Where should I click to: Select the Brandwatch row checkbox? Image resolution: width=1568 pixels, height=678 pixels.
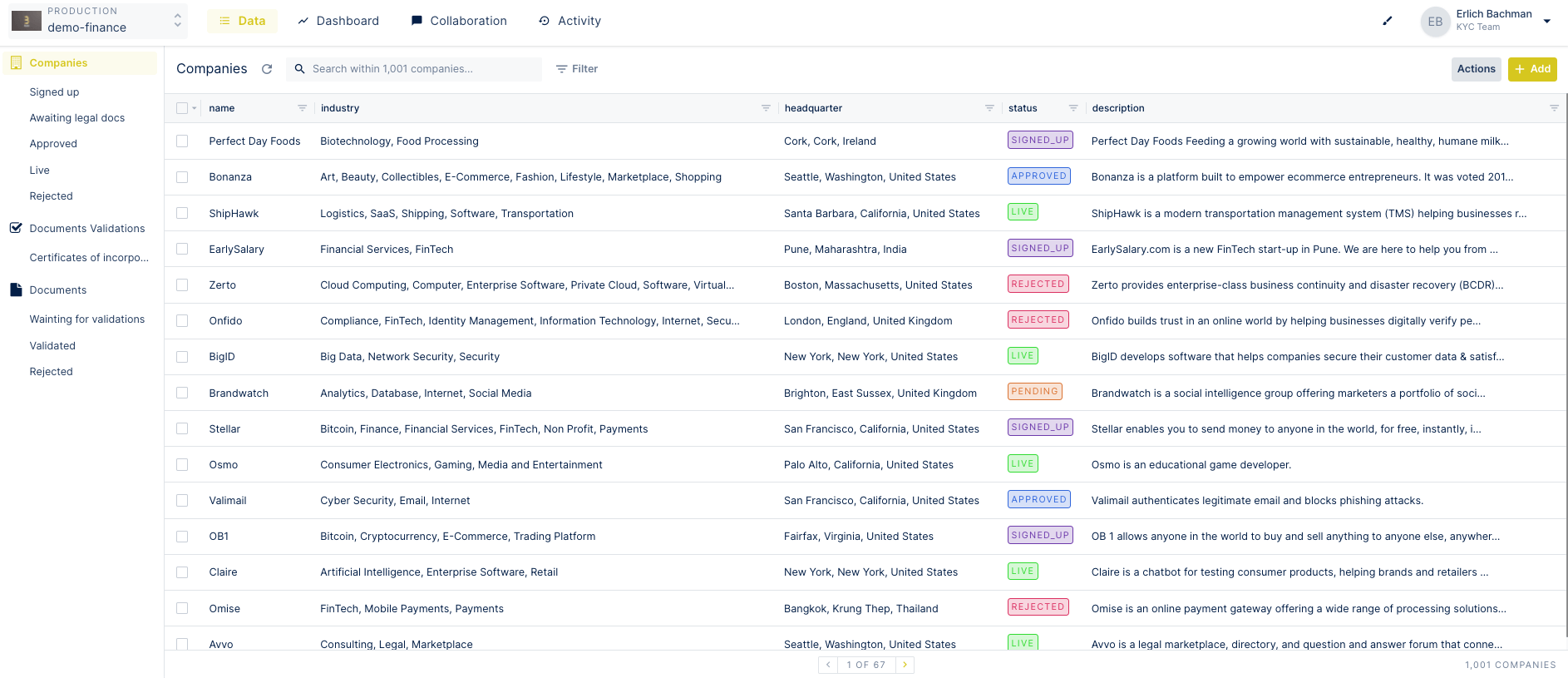[x=182, y=393]
